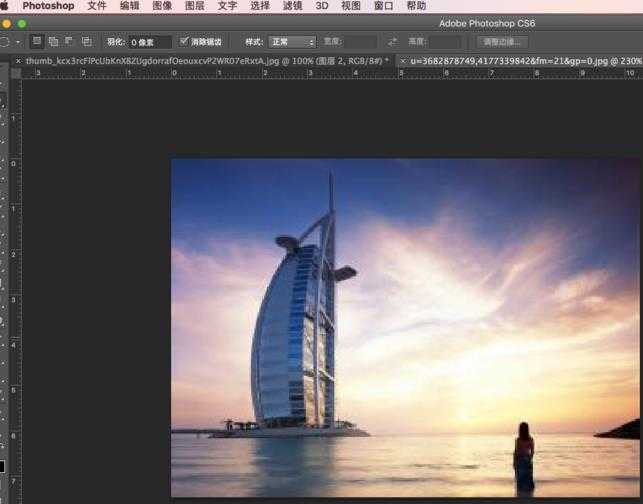Screen dimensions: 643x504
Task: Open the 滤镜 menu
Action: tap(292, 6)
